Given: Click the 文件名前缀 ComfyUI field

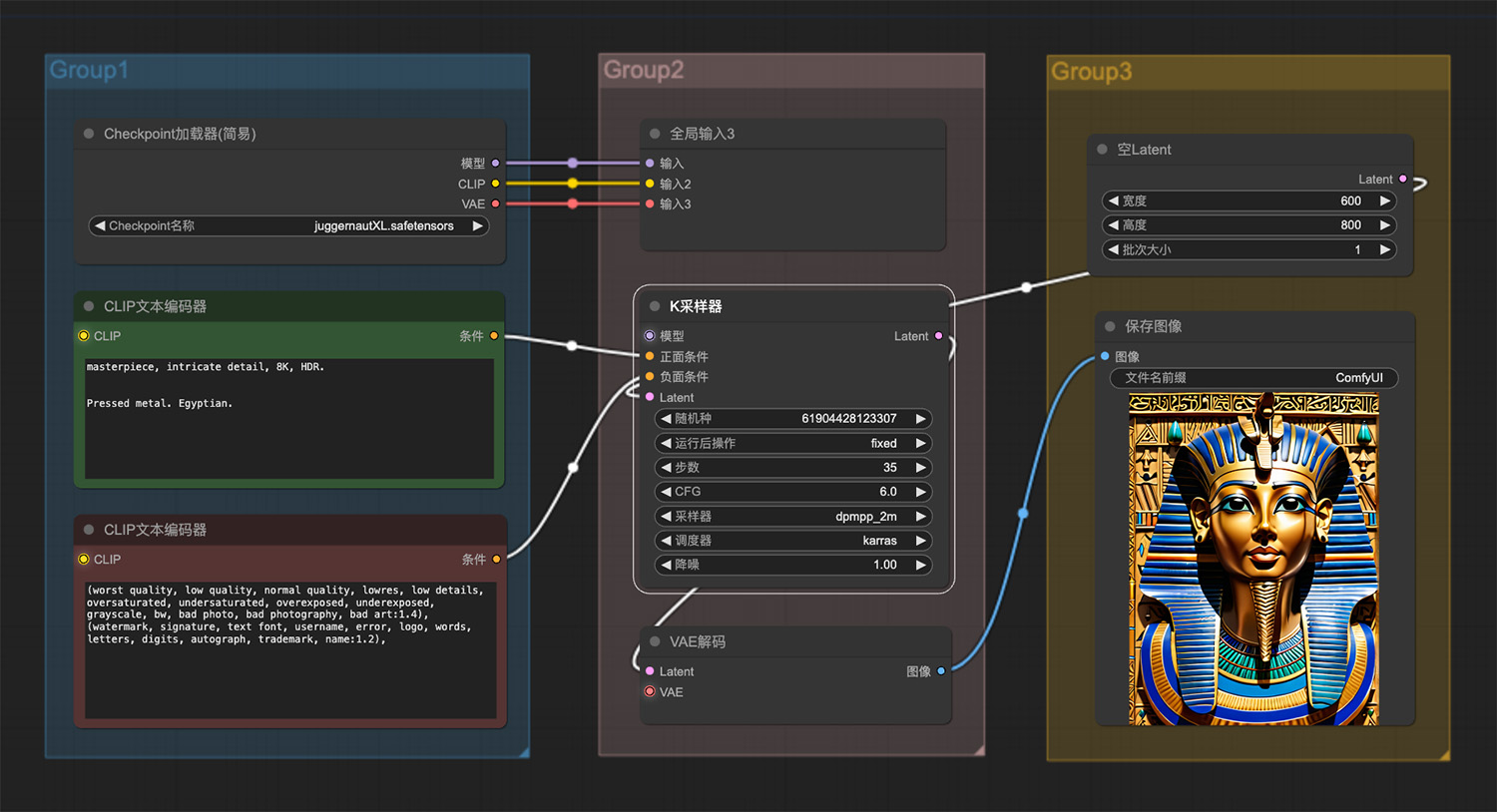Looking at the screenshot, I should (x=1254, y=378).
